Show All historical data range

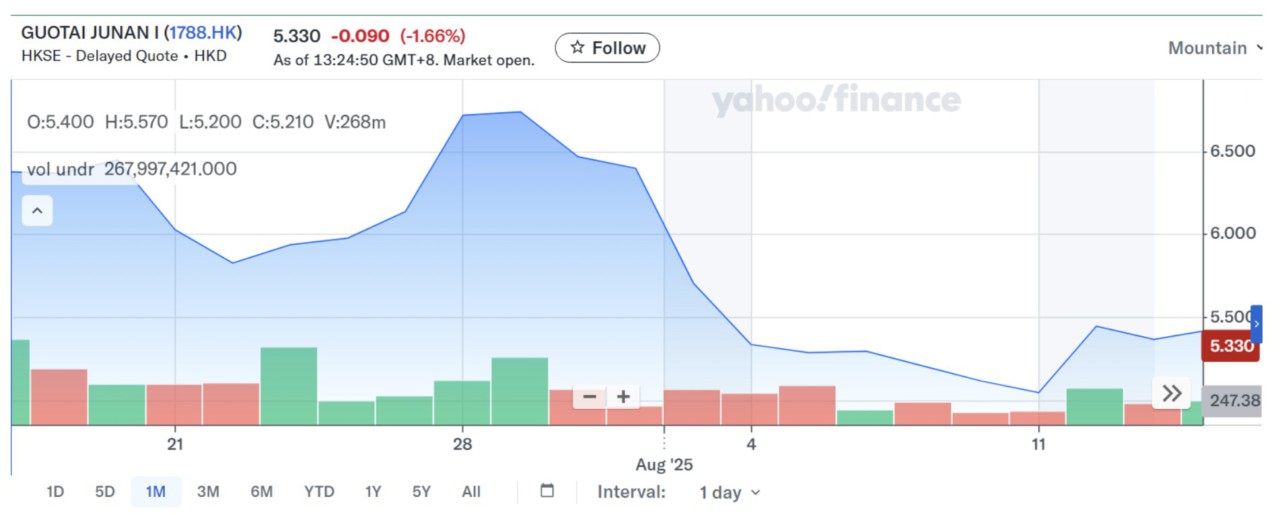(x=471, y=492)
